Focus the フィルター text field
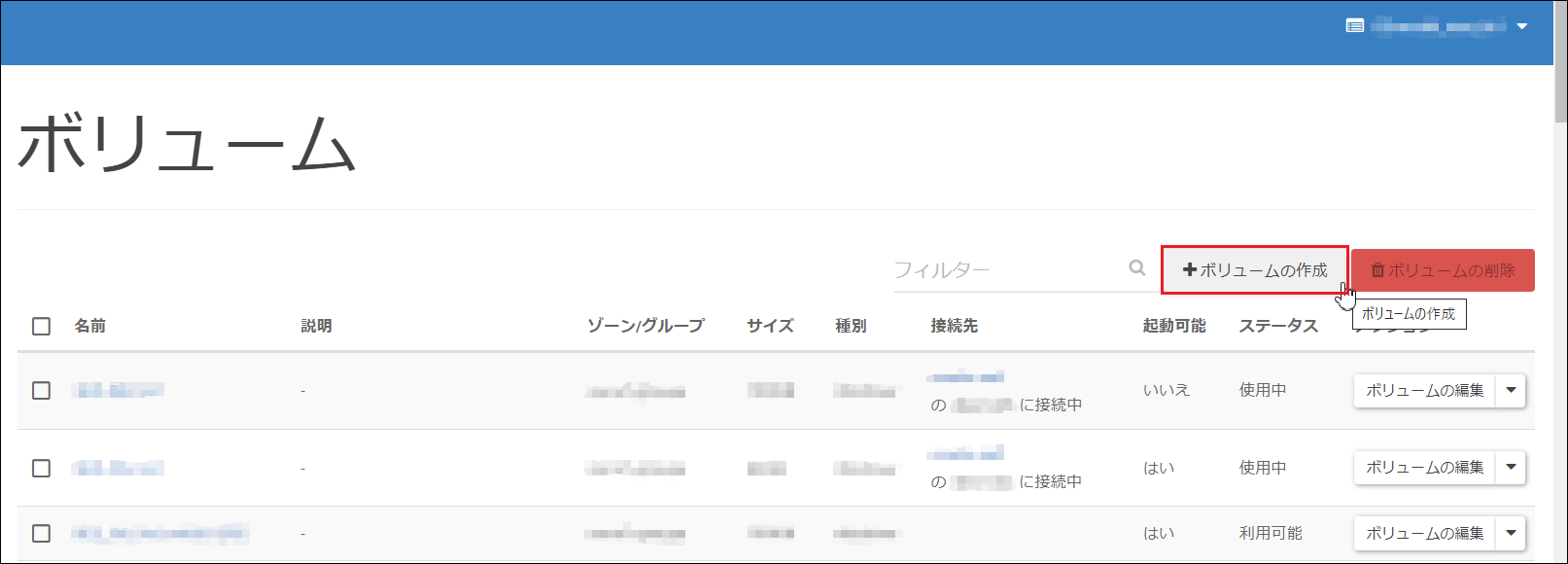 1006,269
